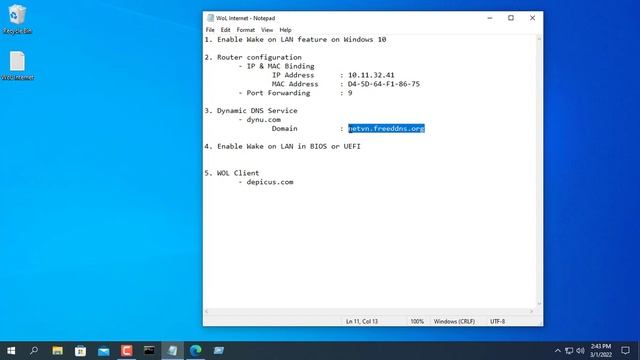Click the 'Dynamic DNS Service' line
640x360 pixels.
tap(251, 111)
